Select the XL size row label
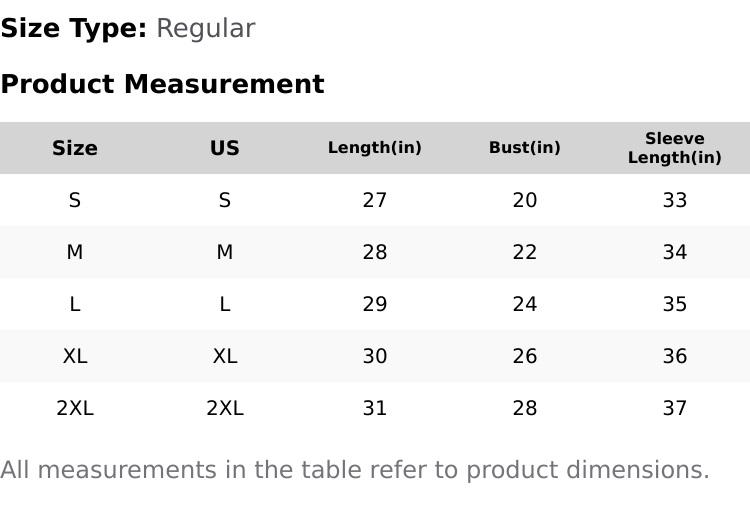This screenshot has width=750, height=506. click(75, 356)
